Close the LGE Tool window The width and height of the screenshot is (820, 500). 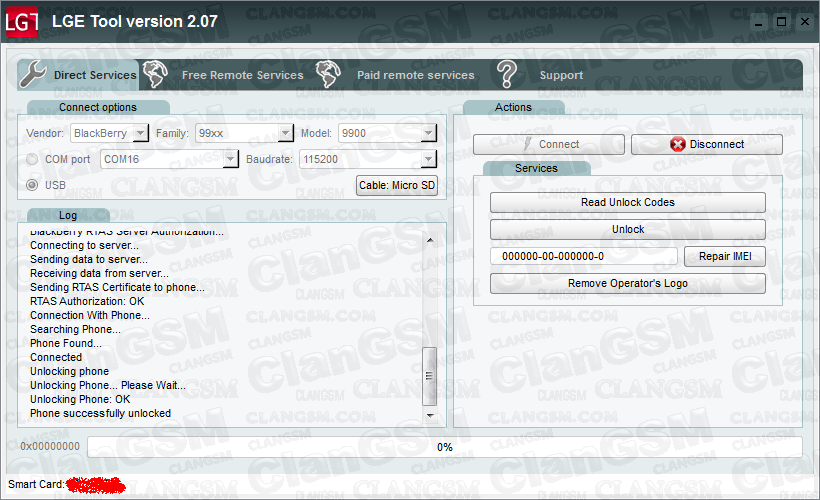coord(805,22)
